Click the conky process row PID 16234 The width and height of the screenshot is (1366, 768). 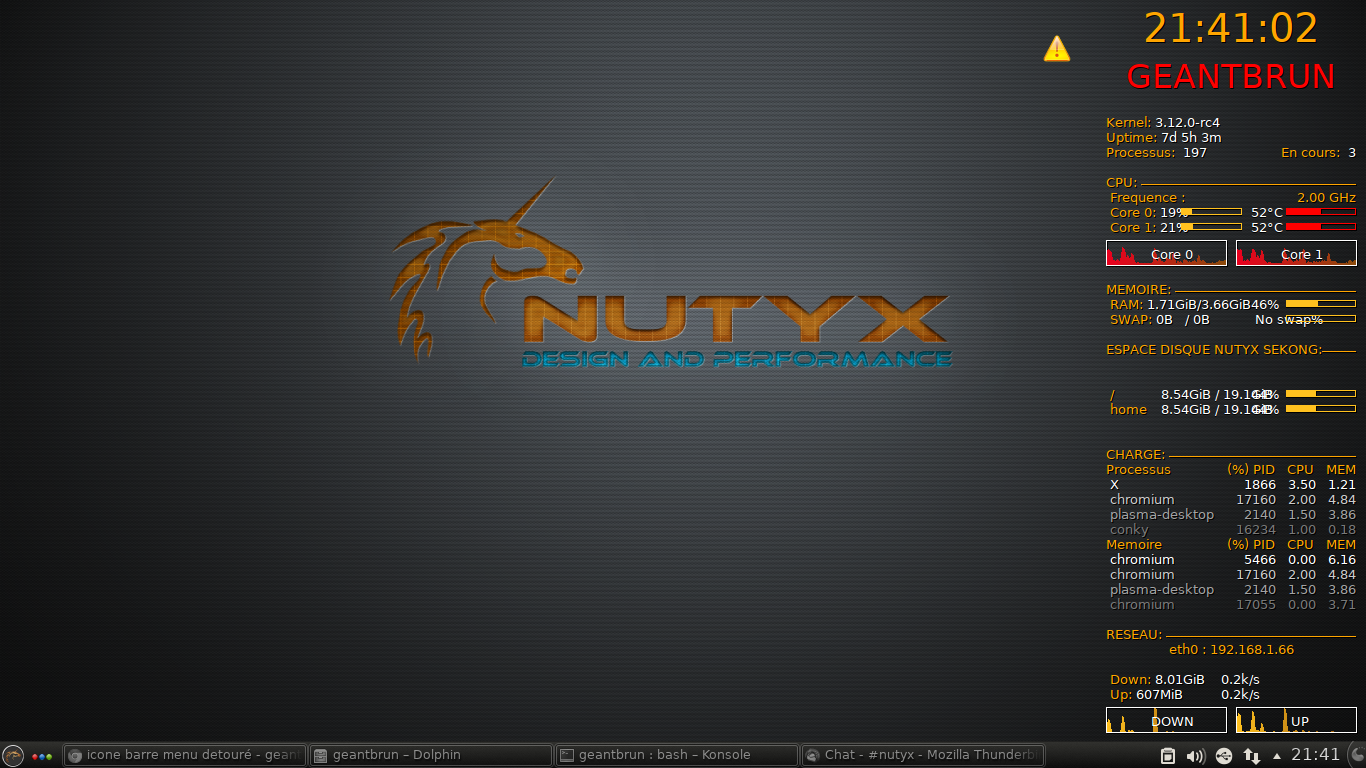coord(1232,530)
